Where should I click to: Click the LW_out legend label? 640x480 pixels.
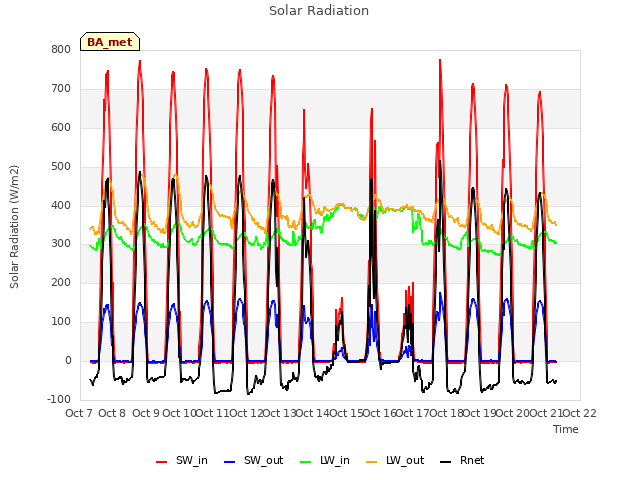405,461
